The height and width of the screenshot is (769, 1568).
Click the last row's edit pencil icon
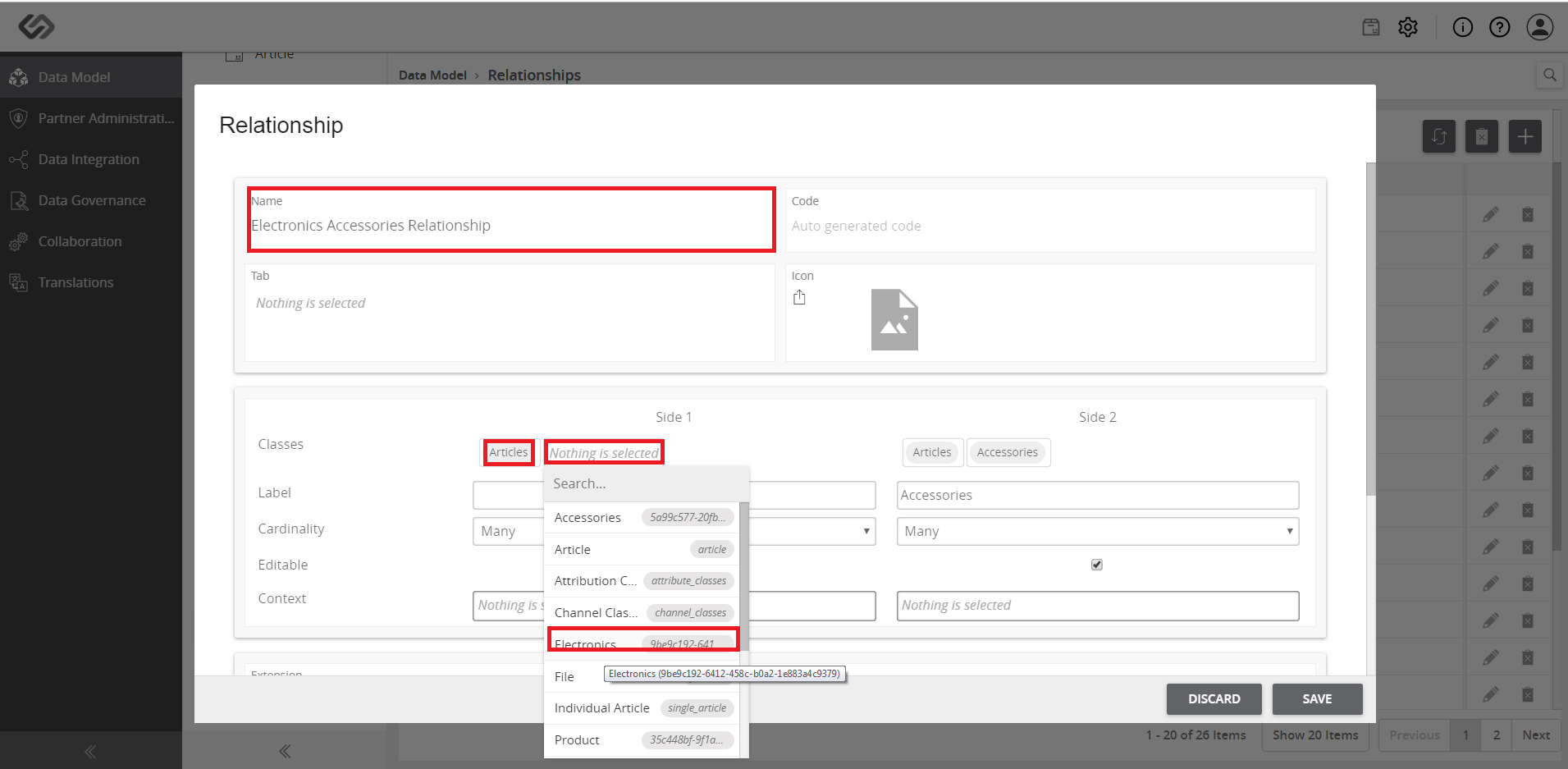(x=1491, y=694)
